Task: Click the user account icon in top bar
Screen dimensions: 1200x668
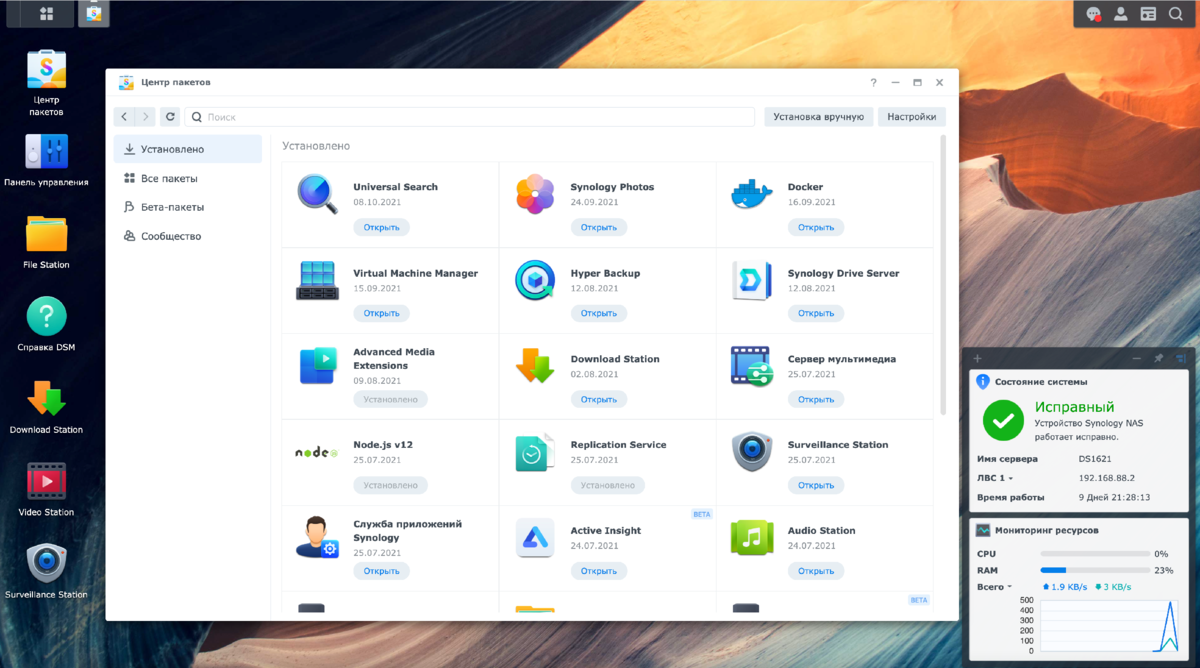Action: click(1121, 14)
